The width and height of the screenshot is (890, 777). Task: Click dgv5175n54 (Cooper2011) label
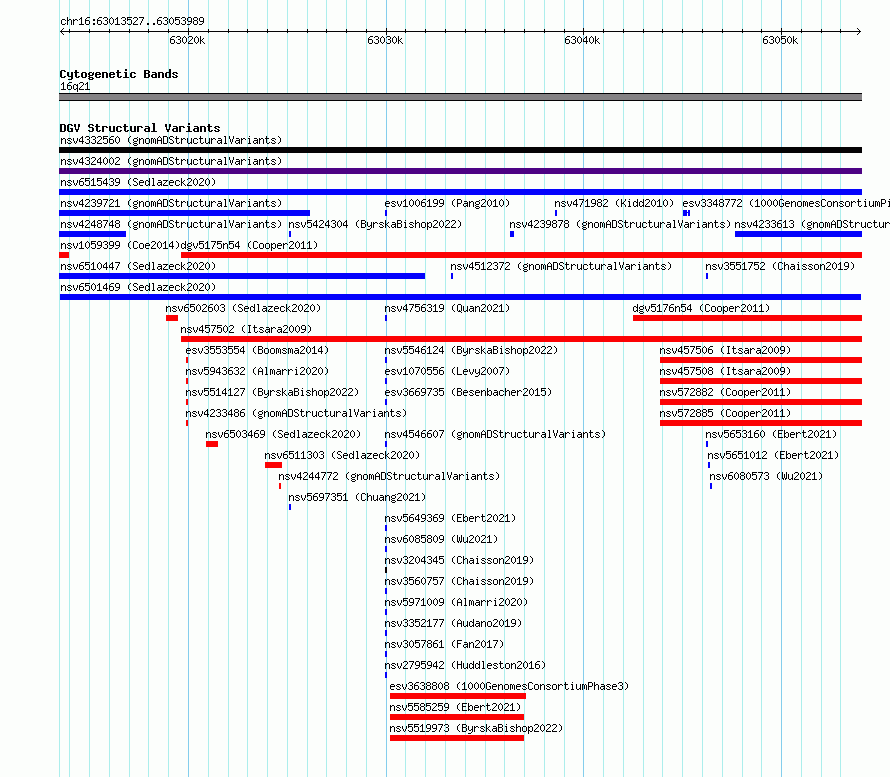[249, 245]
